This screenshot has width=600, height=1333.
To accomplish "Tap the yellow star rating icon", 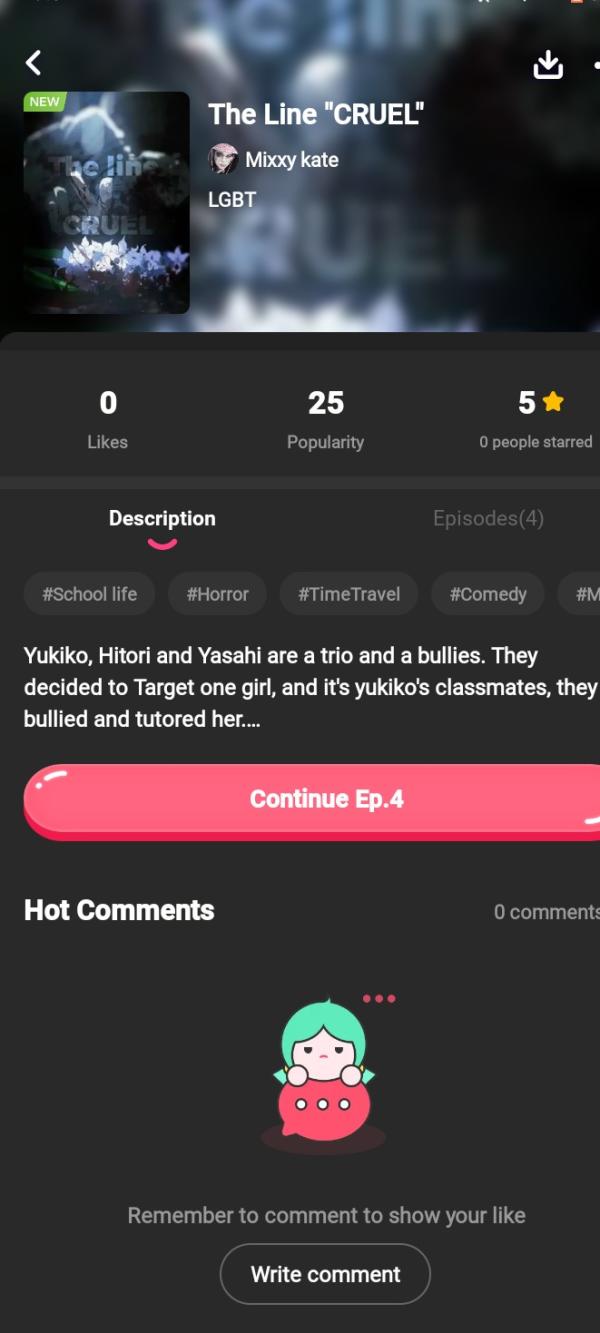I will coord(553,402).
